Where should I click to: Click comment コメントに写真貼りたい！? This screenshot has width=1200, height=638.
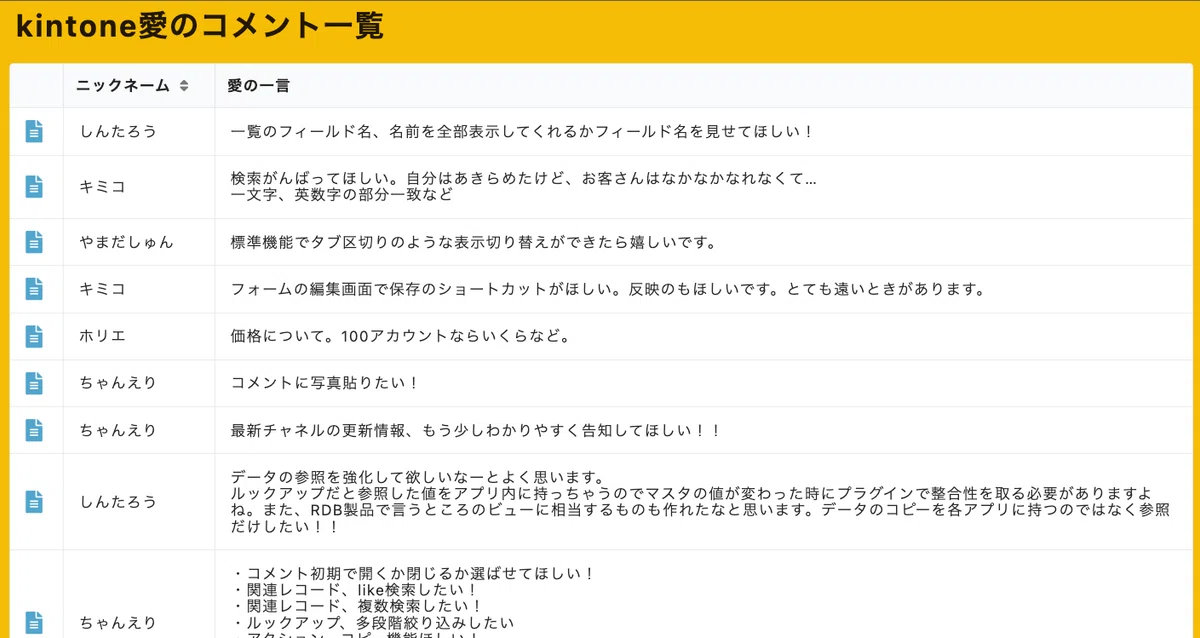coord(324,383)
